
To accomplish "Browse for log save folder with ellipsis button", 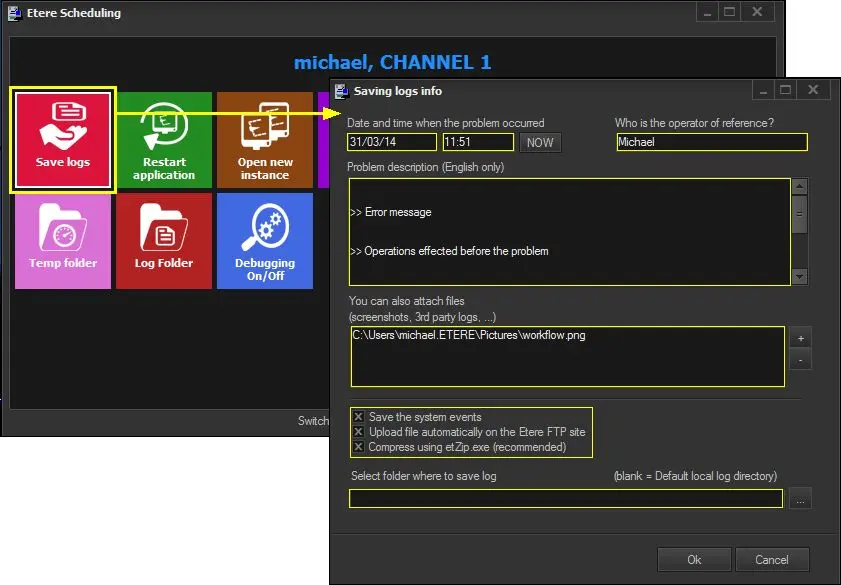I will [x=799, y=498].
